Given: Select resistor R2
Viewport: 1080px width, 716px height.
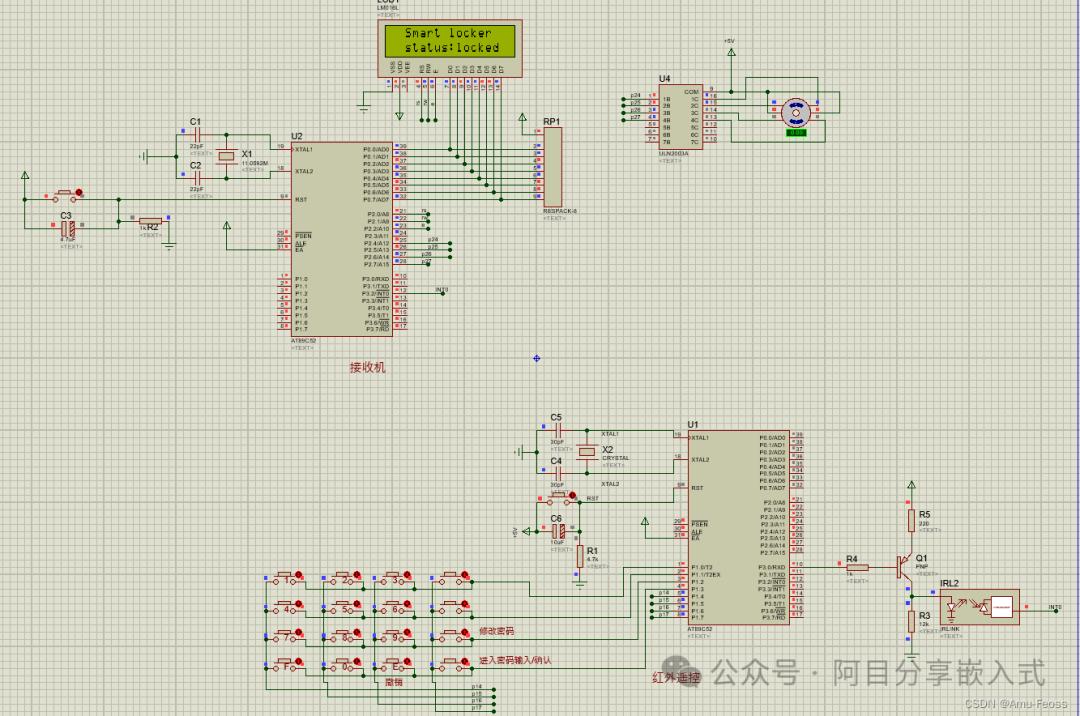Looking at the screenshot, I should [149, 222].
